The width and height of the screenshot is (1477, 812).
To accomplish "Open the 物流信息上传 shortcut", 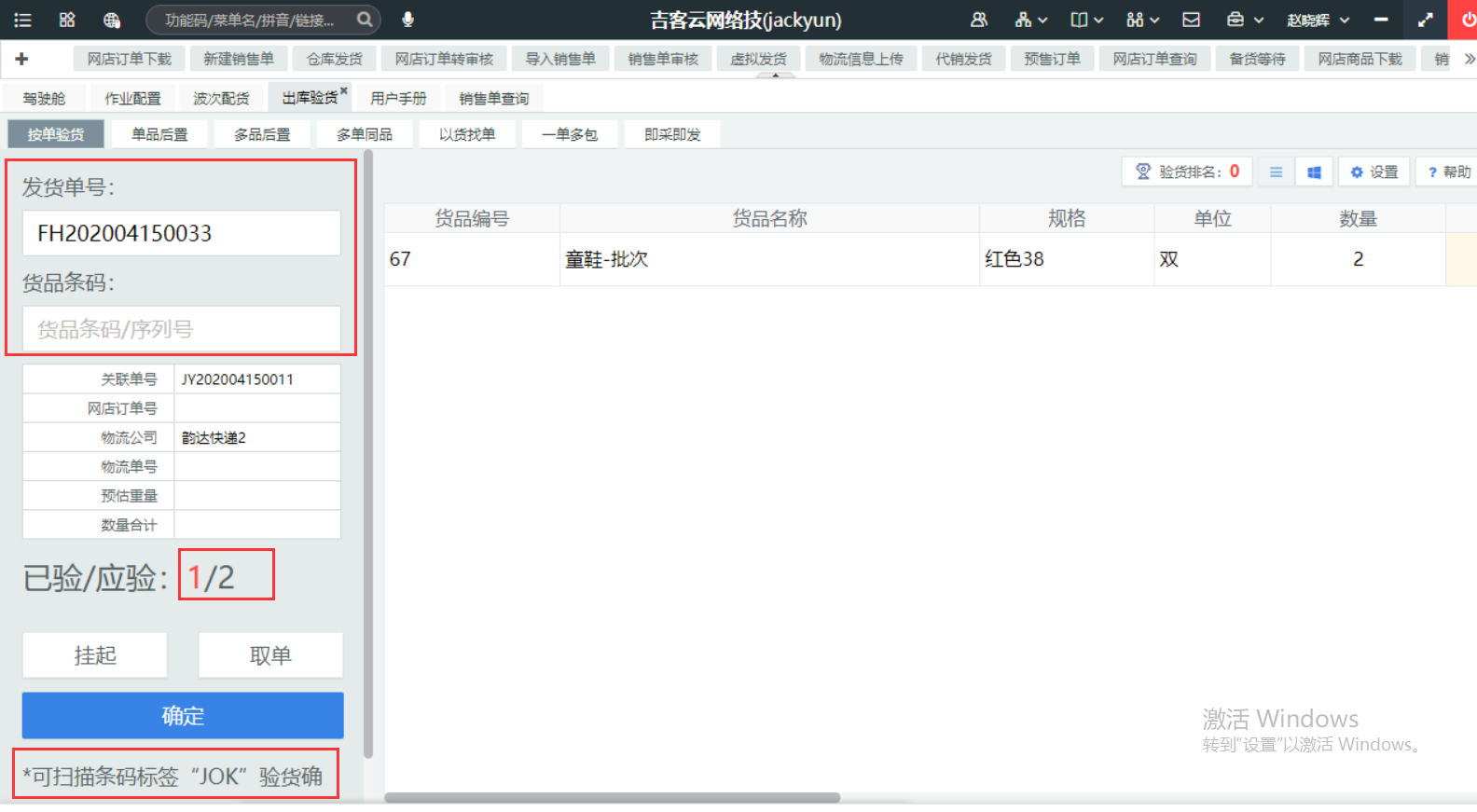I will pos(862,59).
